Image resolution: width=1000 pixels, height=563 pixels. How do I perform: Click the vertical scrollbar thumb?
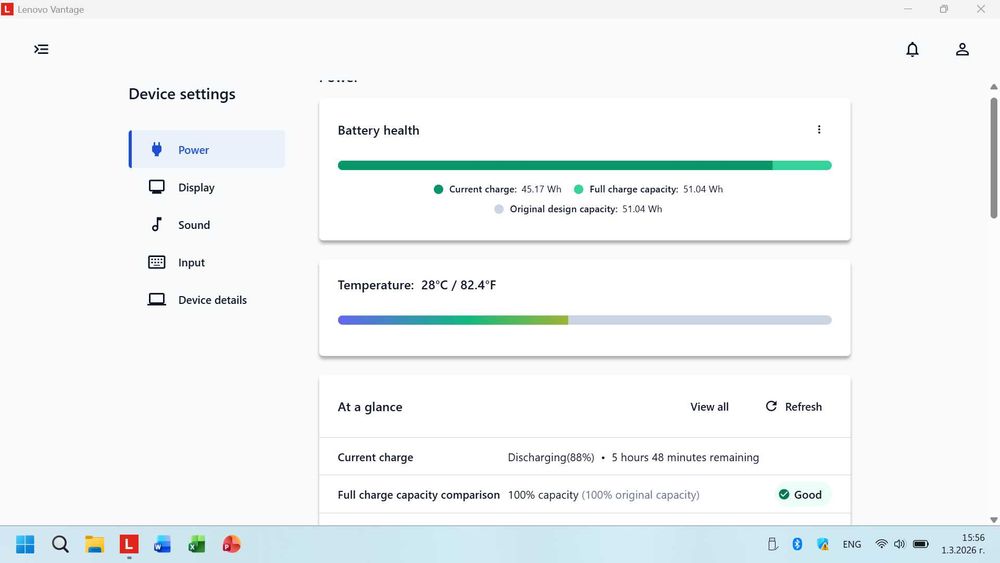point(994,158)
